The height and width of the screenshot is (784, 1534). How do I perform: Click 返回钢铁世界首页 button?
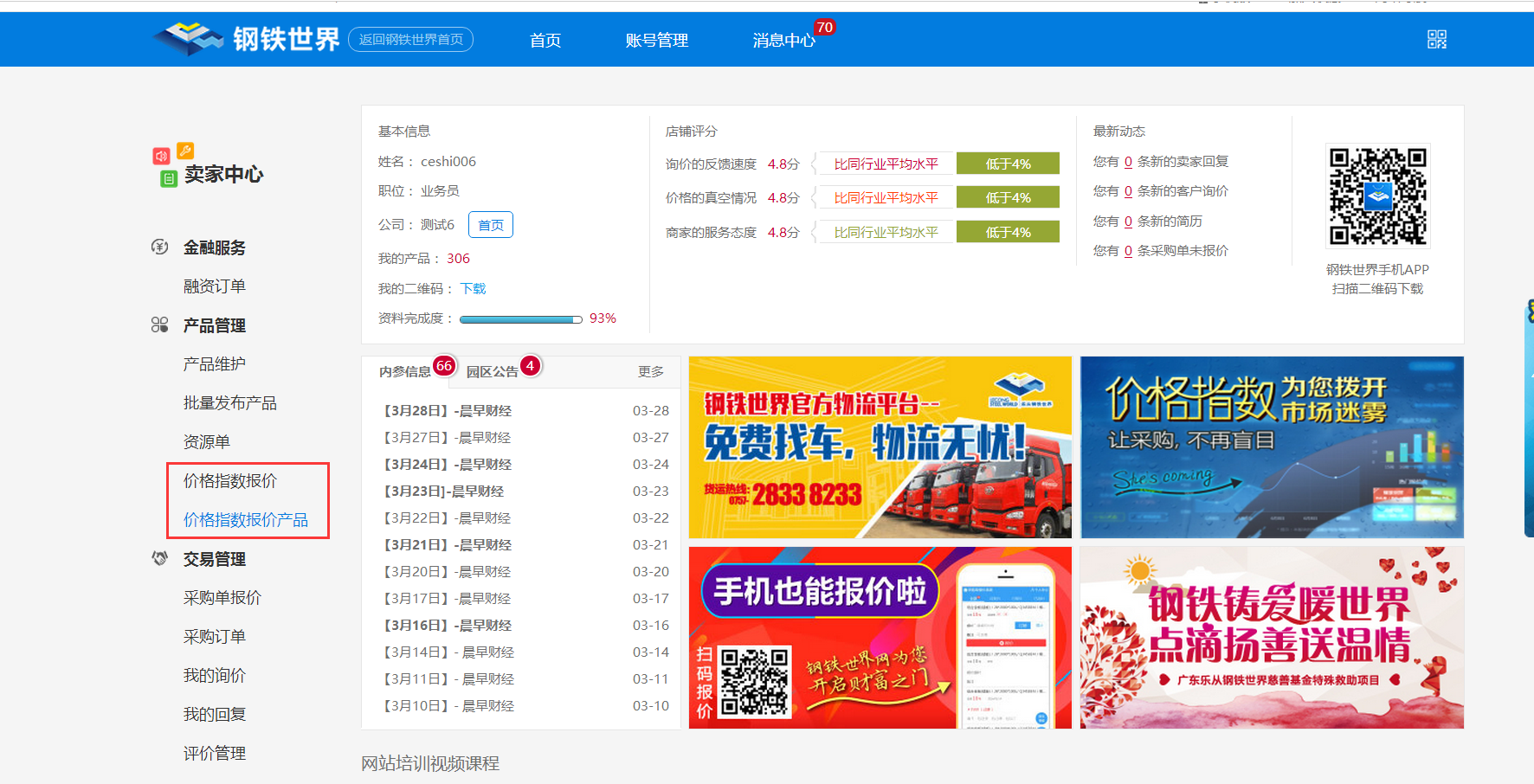(x=410, y=39)
